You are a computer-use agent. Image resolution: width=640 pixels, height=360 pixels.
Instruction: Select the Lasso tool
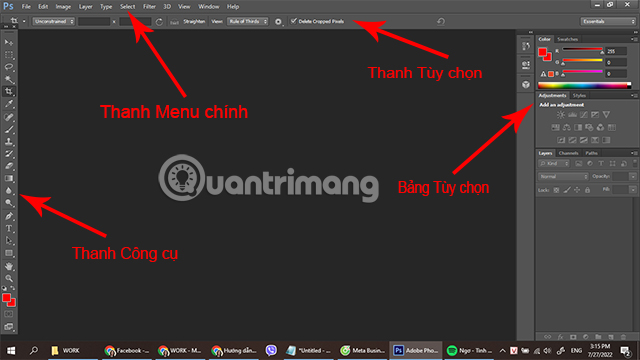point(9,67)
